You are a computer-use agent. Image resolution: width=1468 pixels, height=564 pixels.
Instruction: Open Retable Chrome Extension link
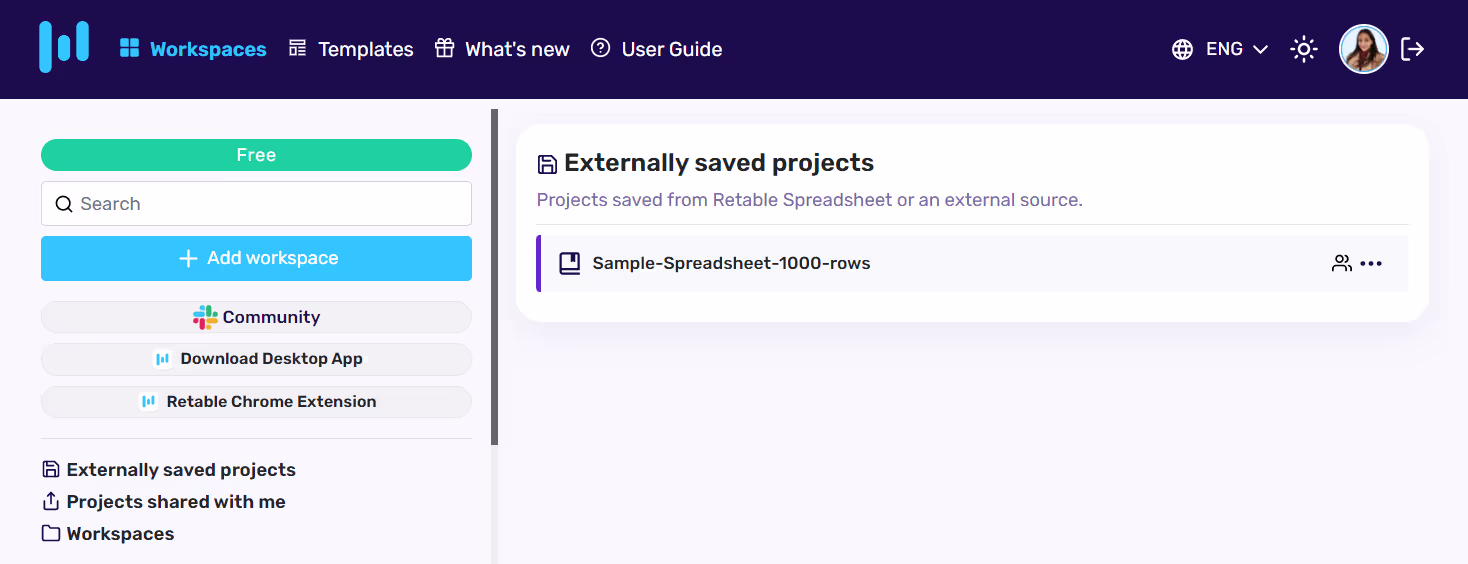tap(256, 402)
